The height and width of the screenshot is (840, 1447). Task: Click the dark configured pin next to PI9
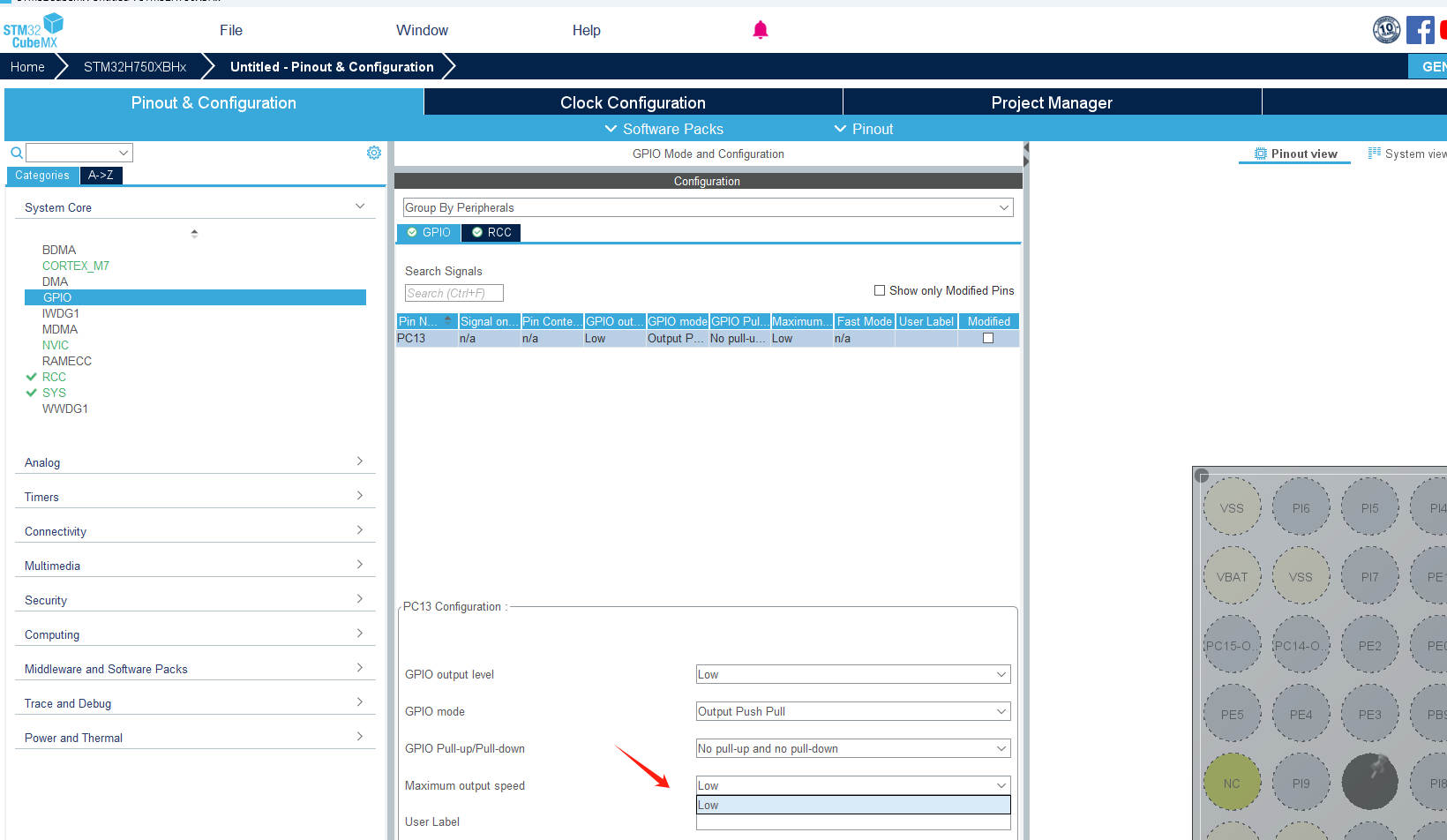pos(1370,782)
